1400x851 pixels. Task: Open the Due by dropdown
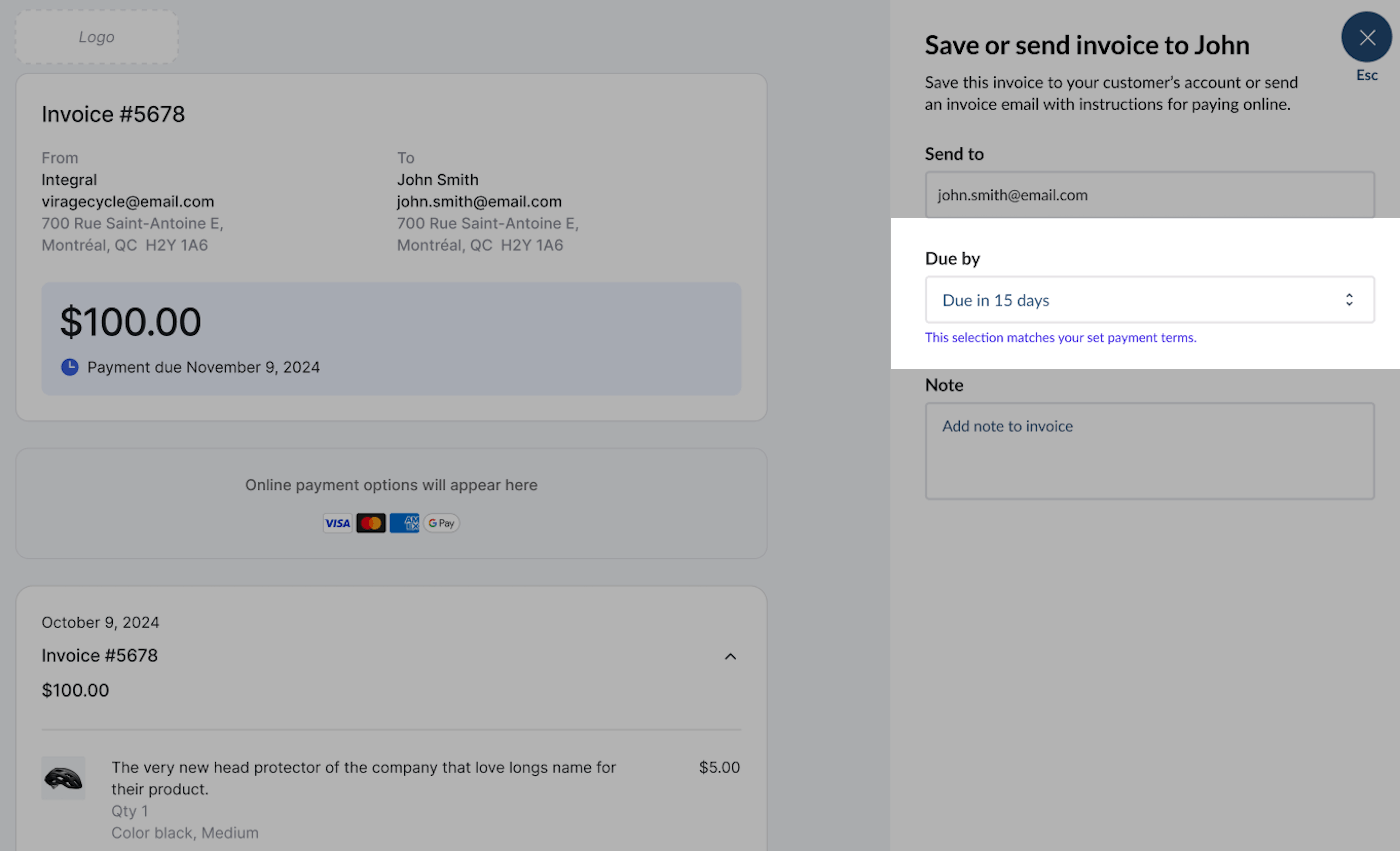coord(1150,299)
